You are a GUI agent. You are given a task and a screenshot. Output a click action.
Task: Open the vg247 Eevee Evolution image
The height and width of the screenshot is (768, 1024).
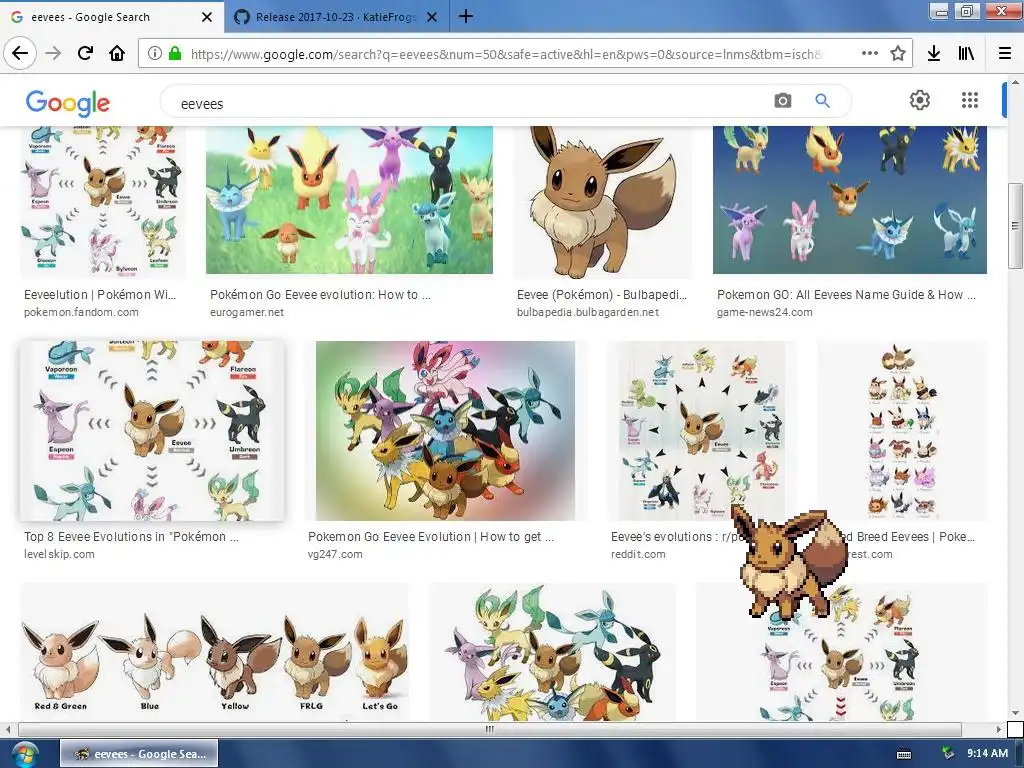(445, 431)
